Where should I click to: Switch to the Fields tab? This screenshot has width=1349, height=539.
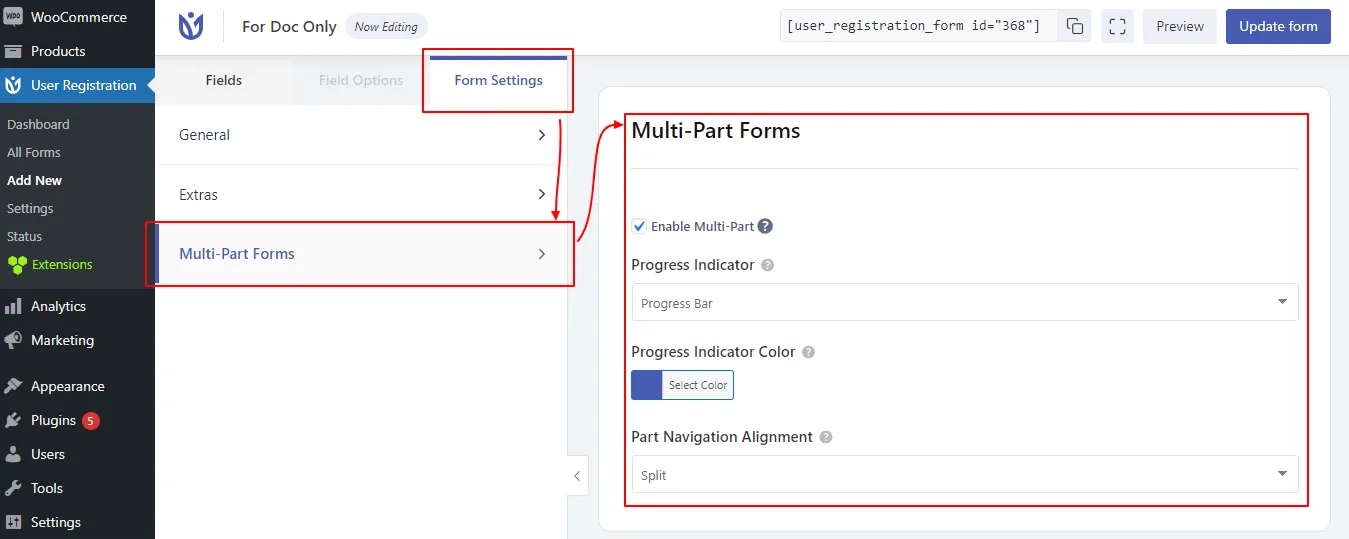[x=223, y=81]
